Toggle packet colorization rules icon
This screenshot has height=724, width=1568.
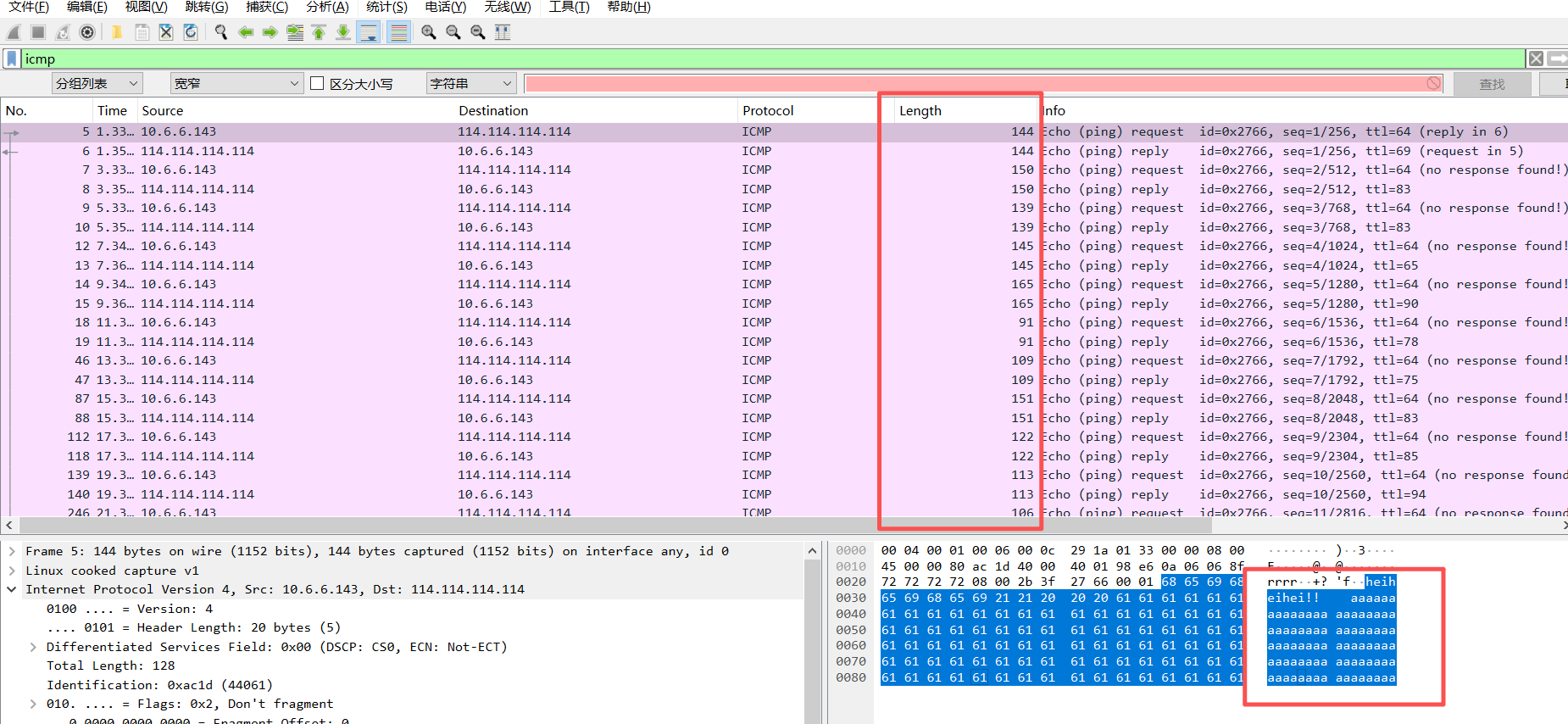(x=398, y=32)
